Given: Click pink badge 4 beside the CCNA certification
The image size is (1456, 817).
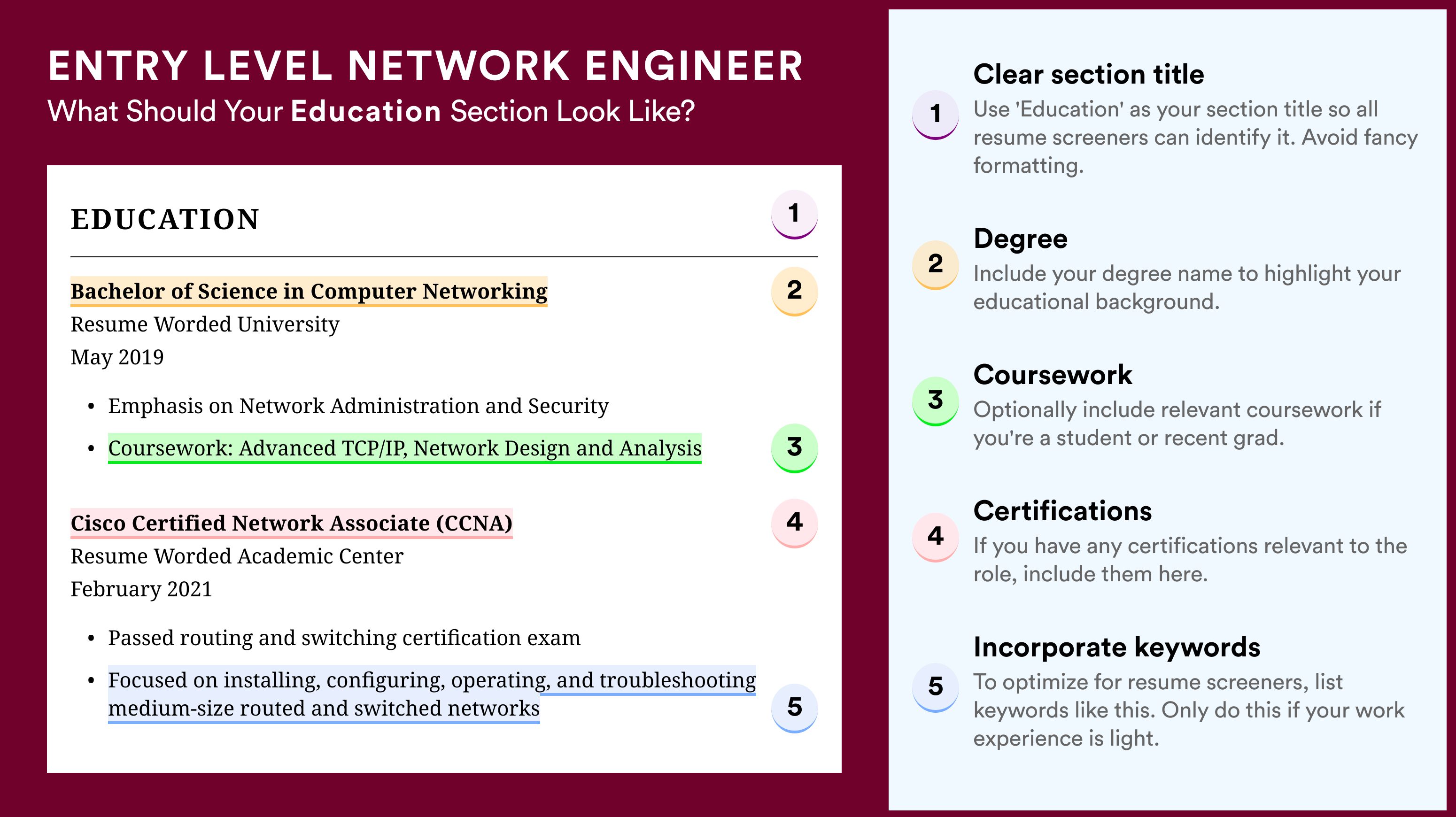Looking at the screenshot, I should coord(794,523).
